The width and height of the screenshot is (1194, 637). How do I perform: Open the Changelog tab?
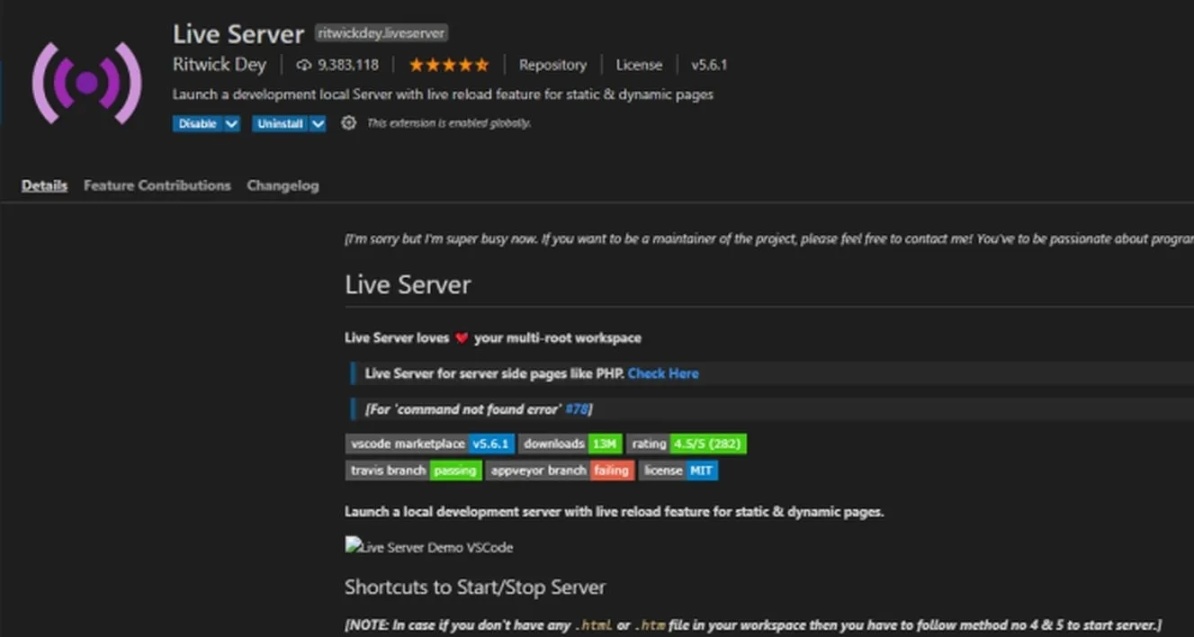[283, 186]
